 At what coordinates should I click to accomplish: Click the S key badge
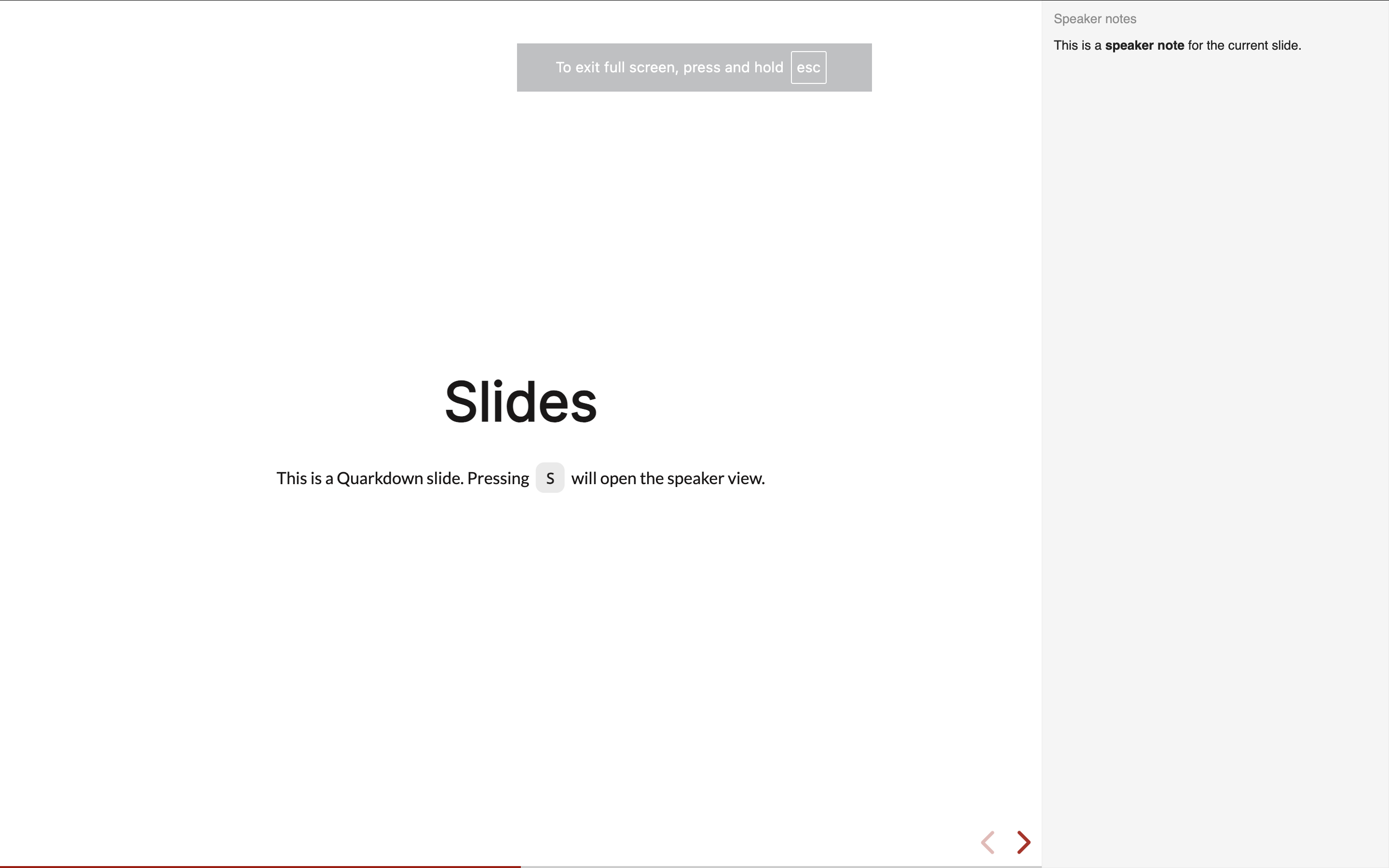550,478
